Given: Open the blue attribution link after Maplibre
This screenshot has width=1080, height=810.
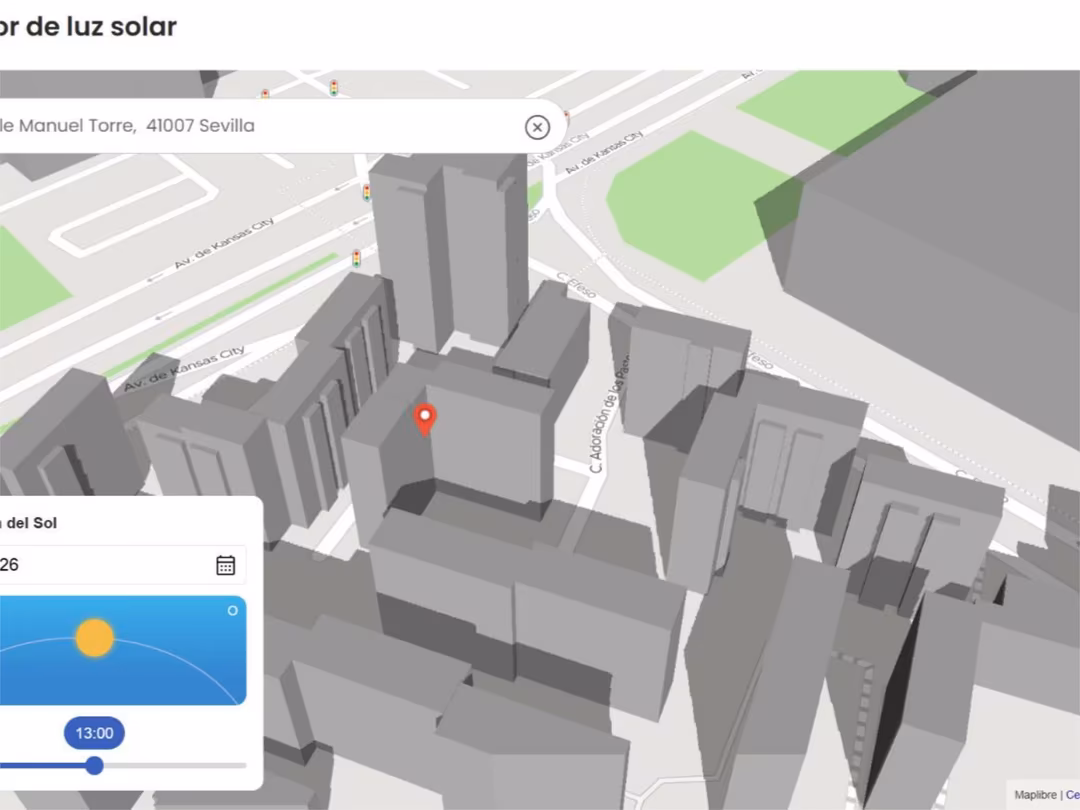Looking at the screenshot, I should point(1072,795).
